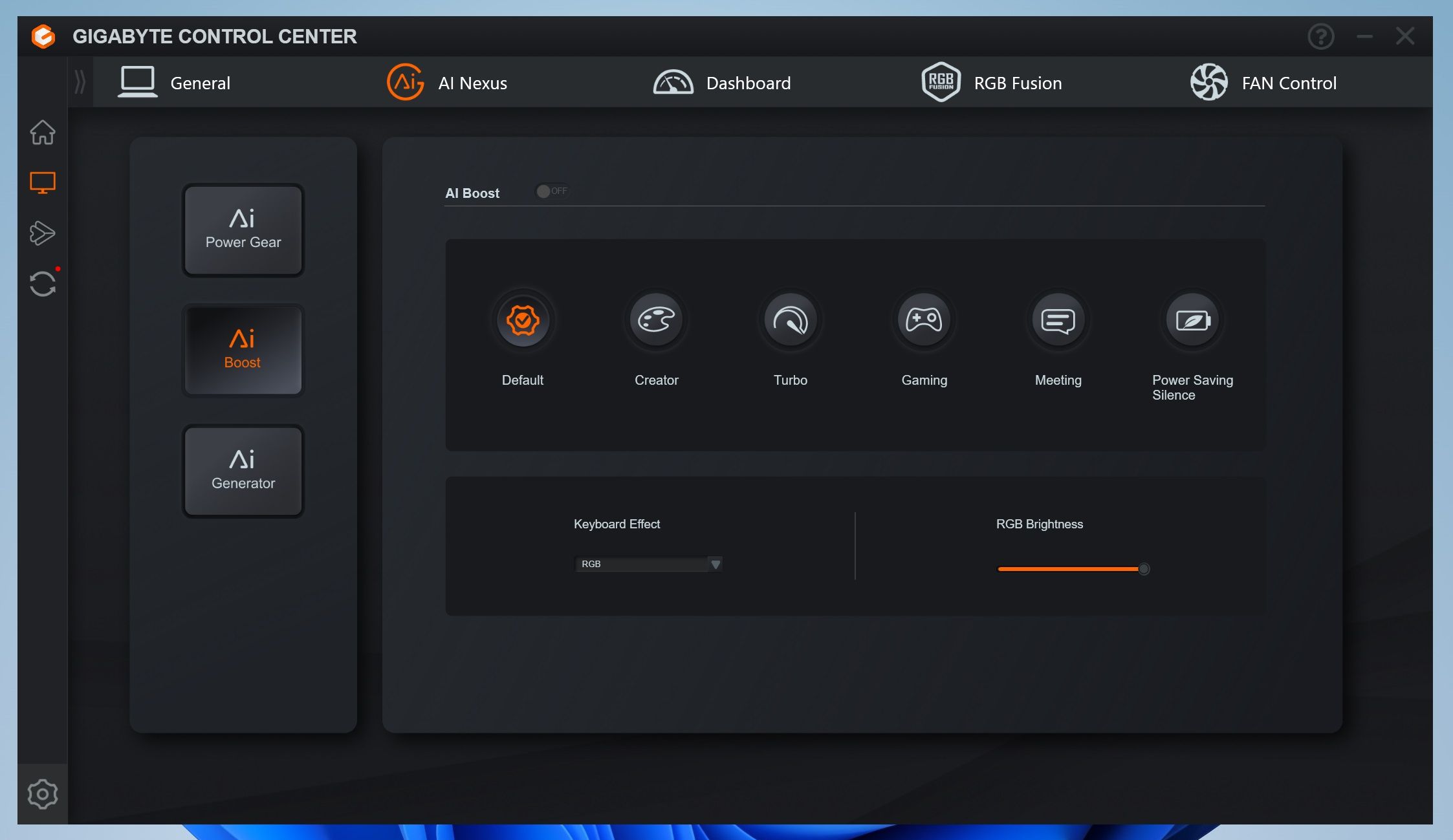The height and width of the screenshot is (840, 1453).
Task: Click the AI Generator button
Action: (243, 471)
